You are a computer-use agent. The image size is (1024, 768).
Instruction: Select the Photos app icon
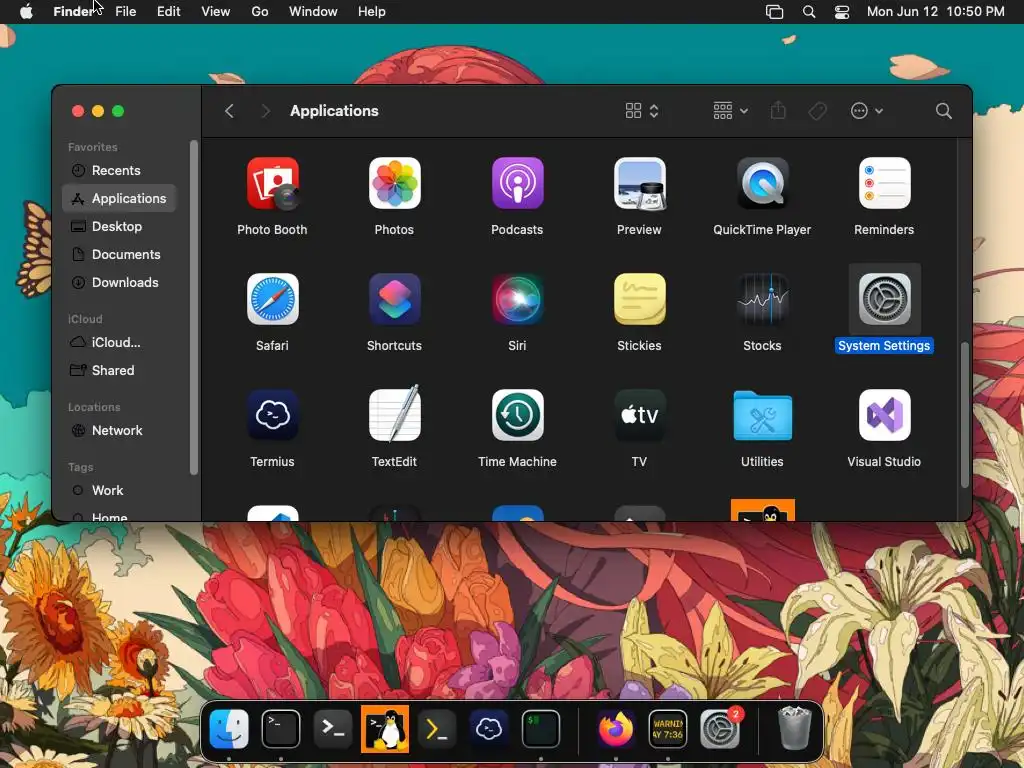394,184
